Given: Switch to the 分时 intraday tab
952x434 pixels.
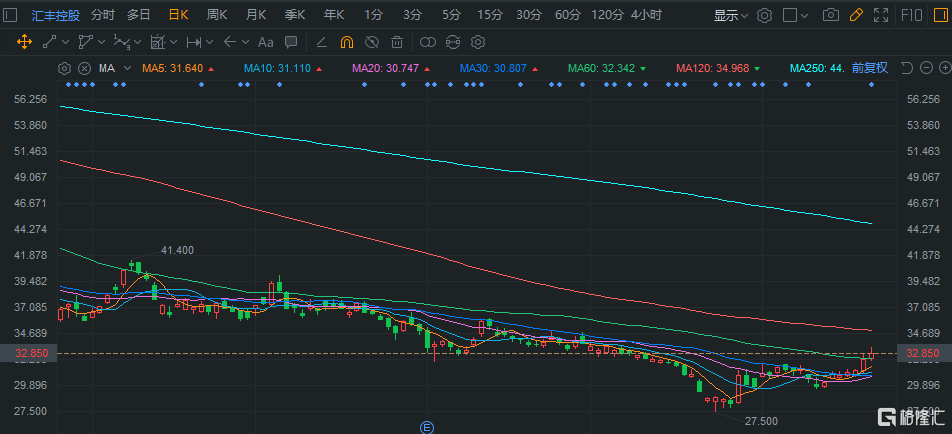Looking at the screenshot, I should click(103, 15).
